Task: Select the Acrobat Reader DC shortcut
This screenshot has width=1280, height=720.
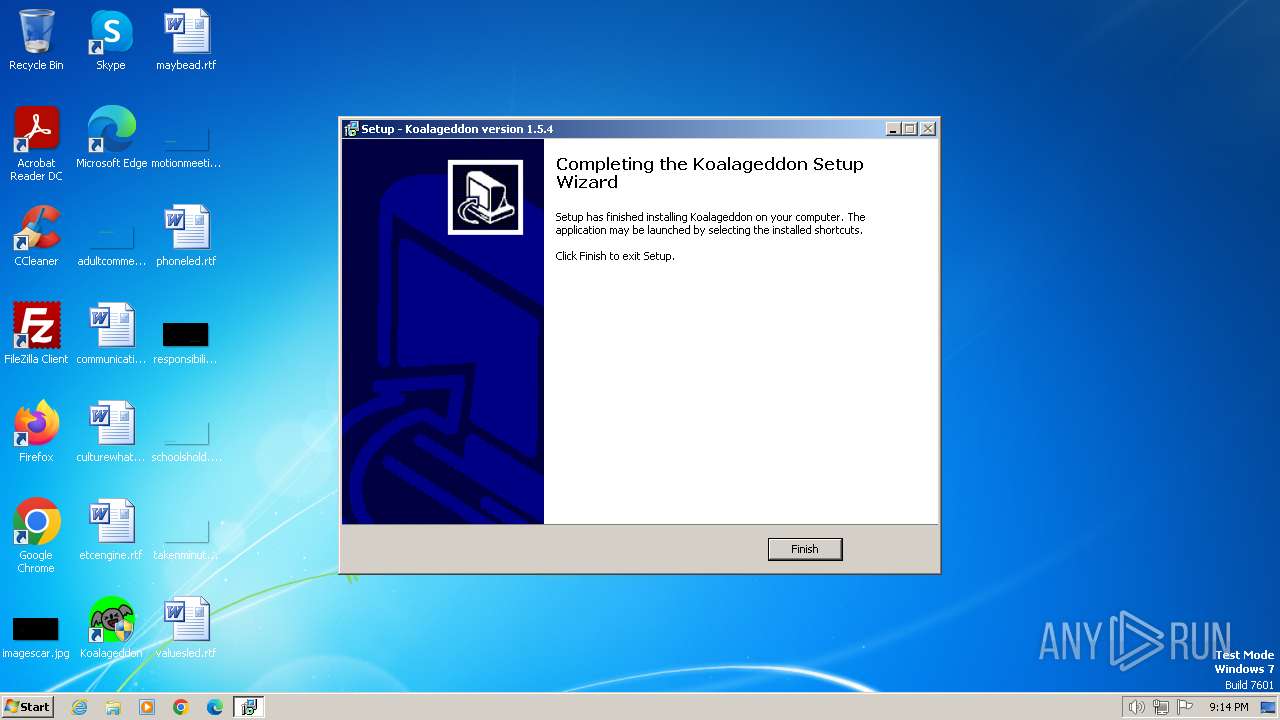Action: point(36,144)
